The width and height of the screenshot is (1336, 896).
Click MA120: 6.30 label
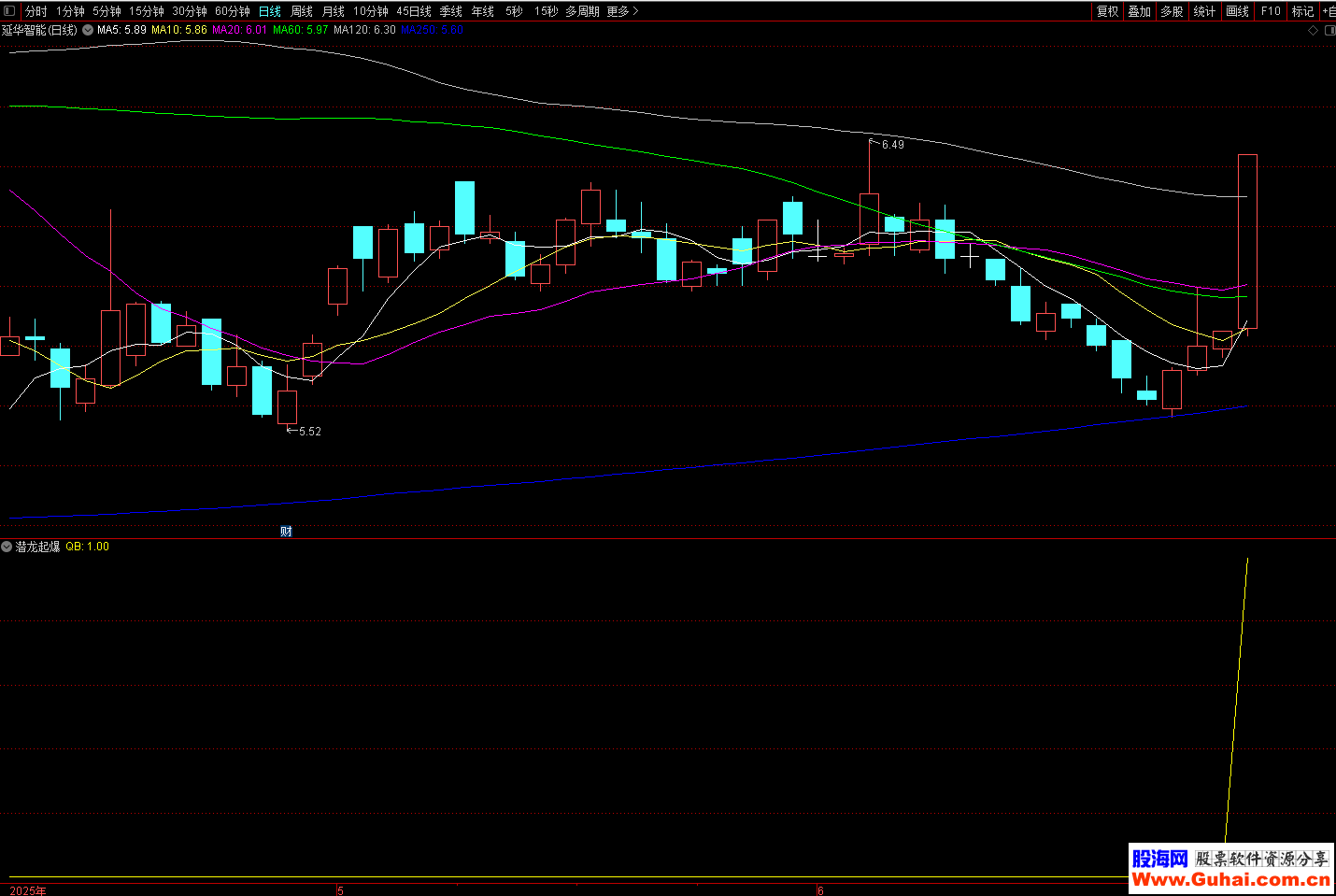pyautogui.click(x=364, y=30)
